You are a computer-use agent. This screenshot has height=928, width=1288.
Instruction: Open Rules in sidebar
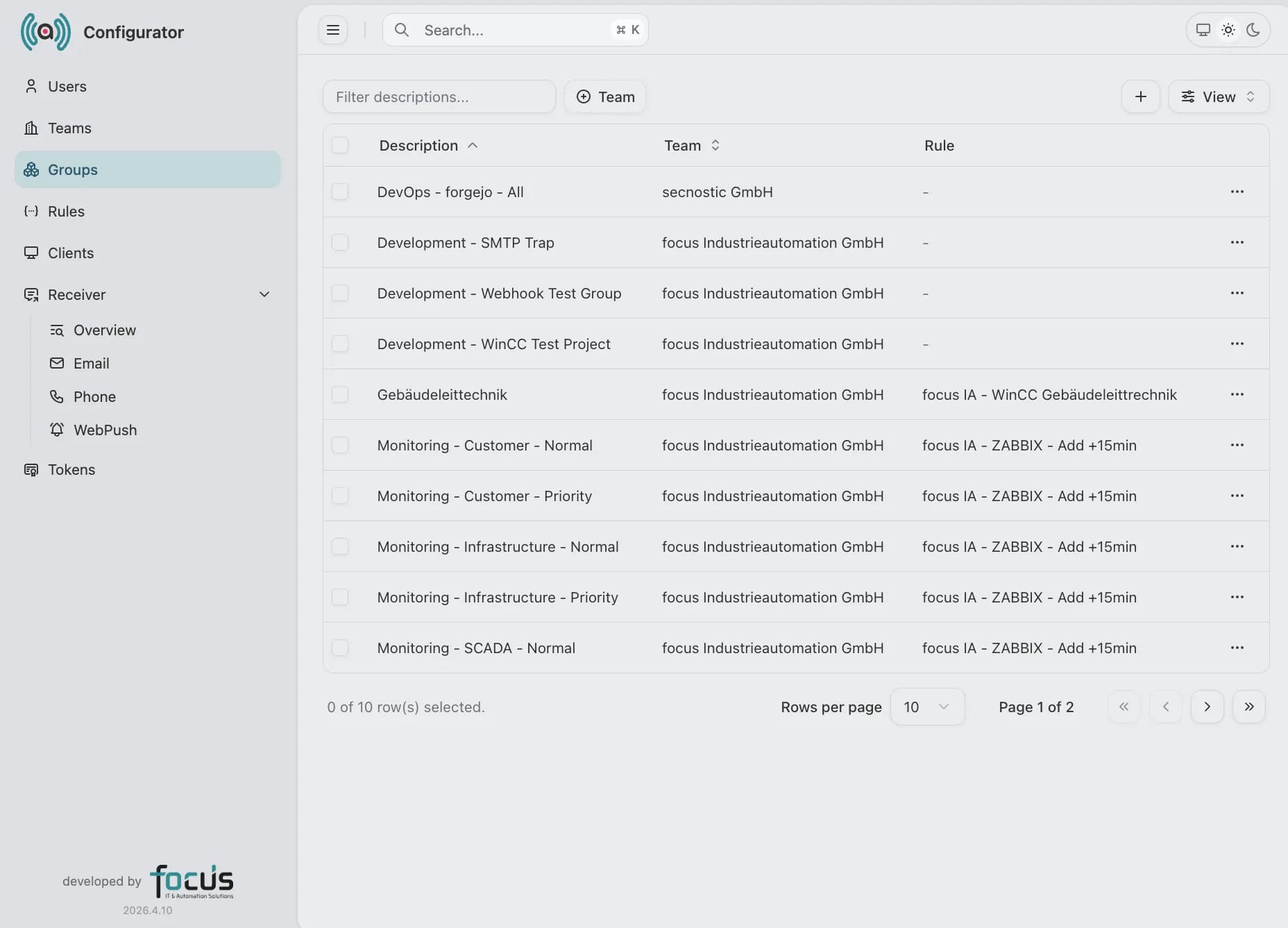(148, 211)
